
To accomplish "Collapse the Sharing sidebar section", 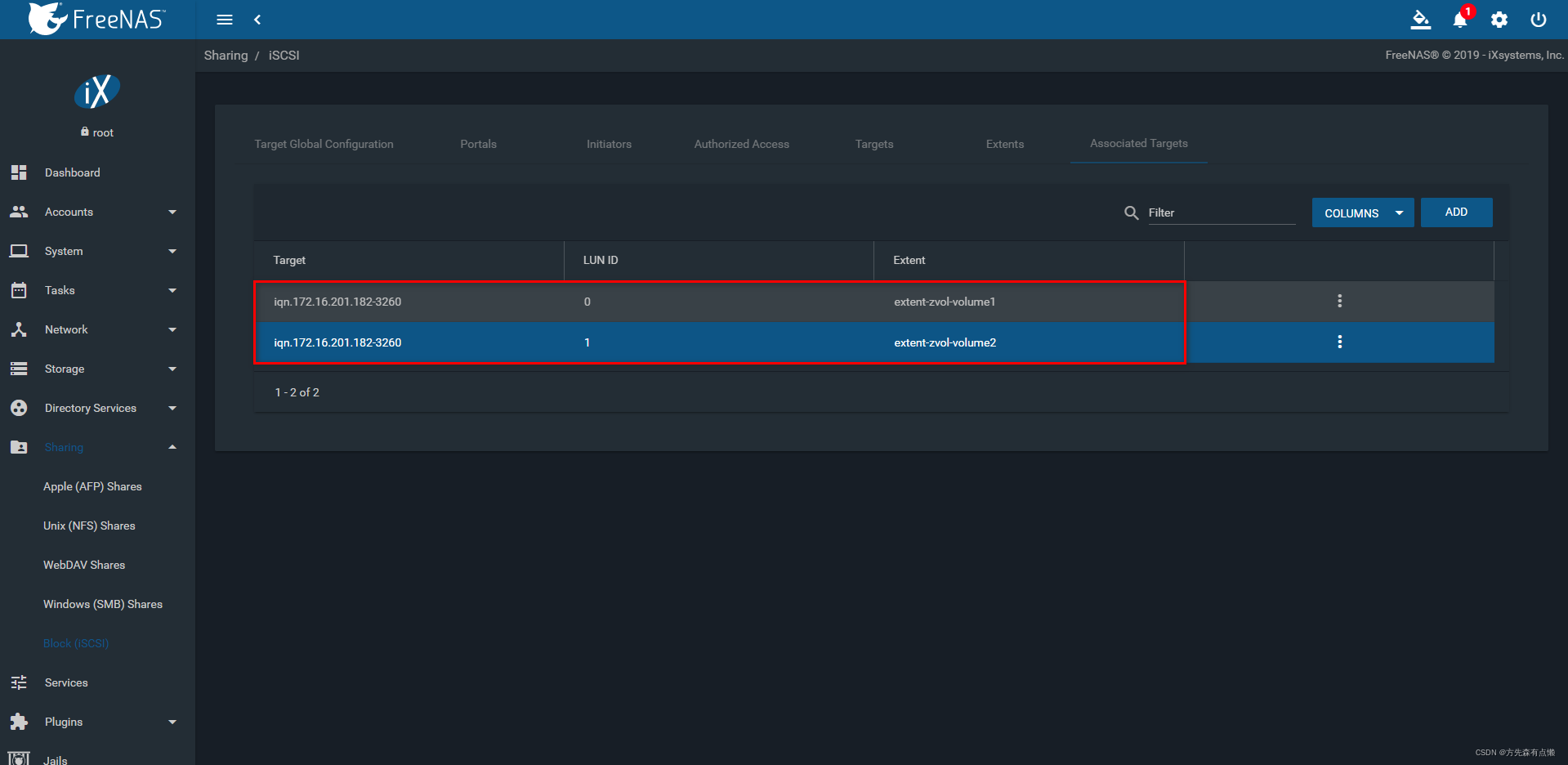I will coord(64,447).
